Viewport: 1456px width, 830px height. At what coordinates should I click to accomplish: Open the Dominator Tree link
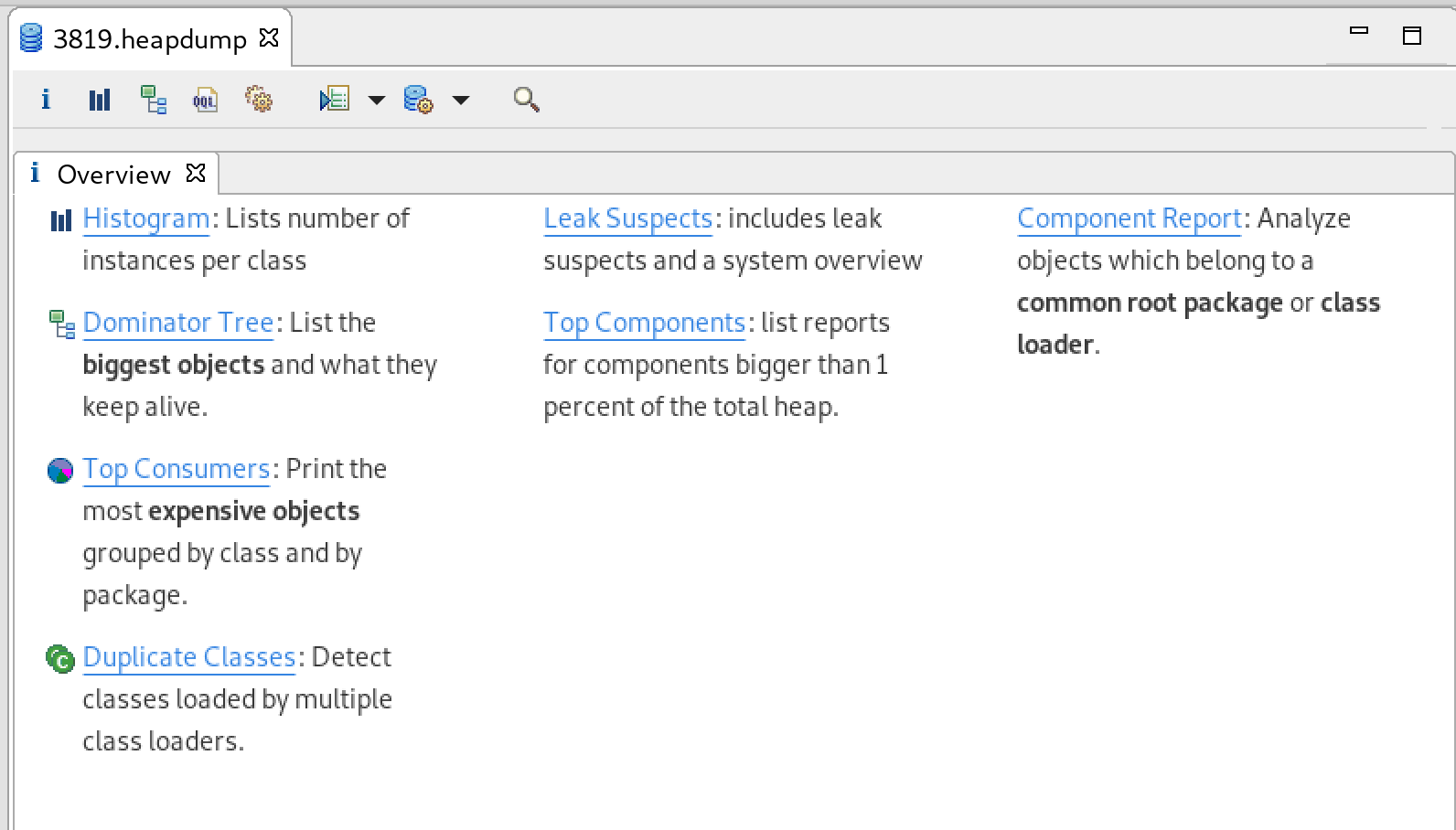178,323
